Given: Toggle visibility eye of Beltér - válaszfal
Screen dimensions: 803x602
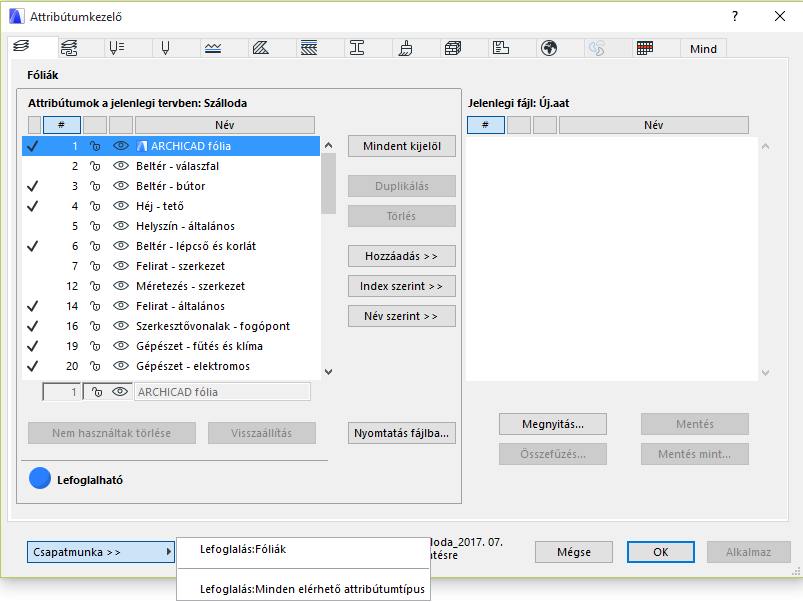Looking at the screenshot, I should tap(120, 166).
